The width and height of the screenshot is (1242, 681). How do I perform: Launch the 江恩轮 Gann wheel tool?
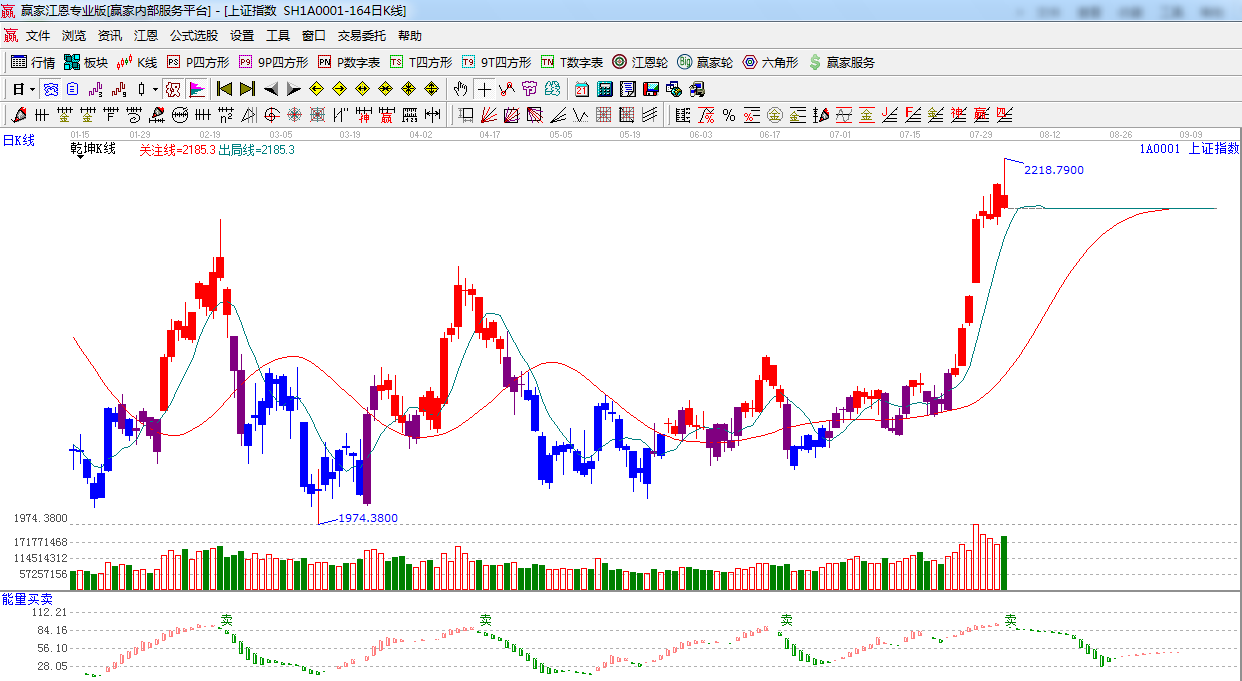(640, 62)
